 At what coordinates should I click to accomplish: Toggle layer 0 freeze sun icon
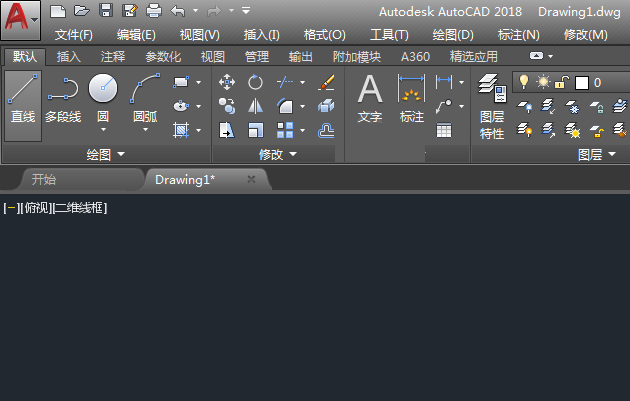pos(543,82)
